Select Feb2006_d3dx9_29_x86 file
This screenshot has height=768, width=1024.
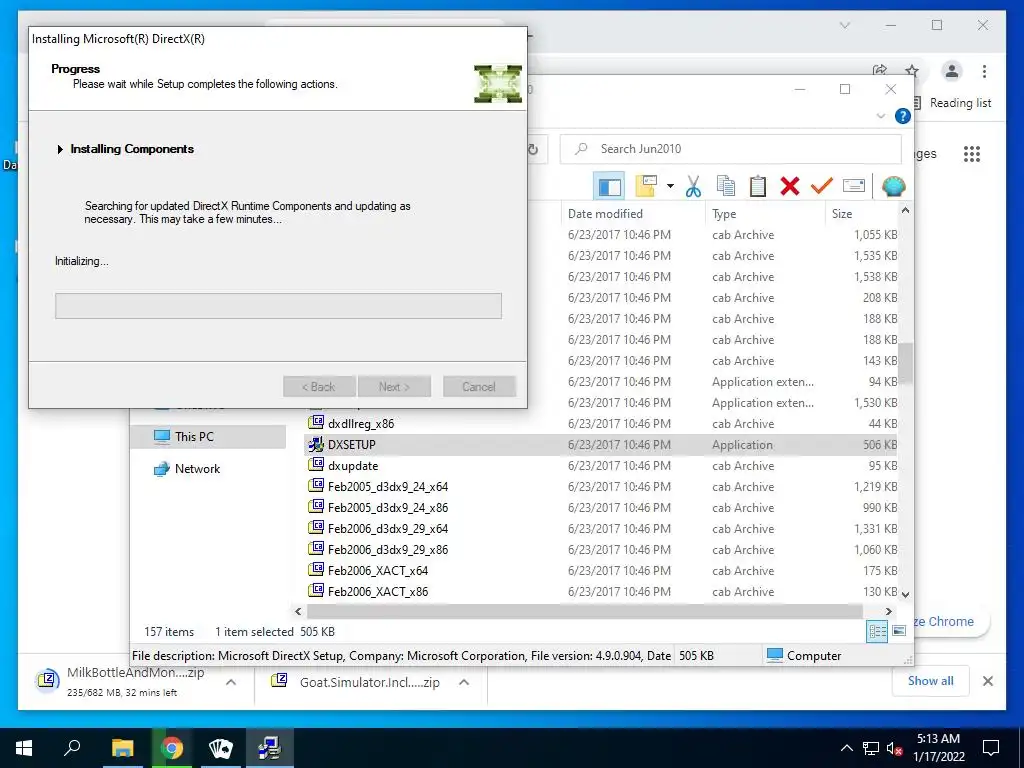600,549
